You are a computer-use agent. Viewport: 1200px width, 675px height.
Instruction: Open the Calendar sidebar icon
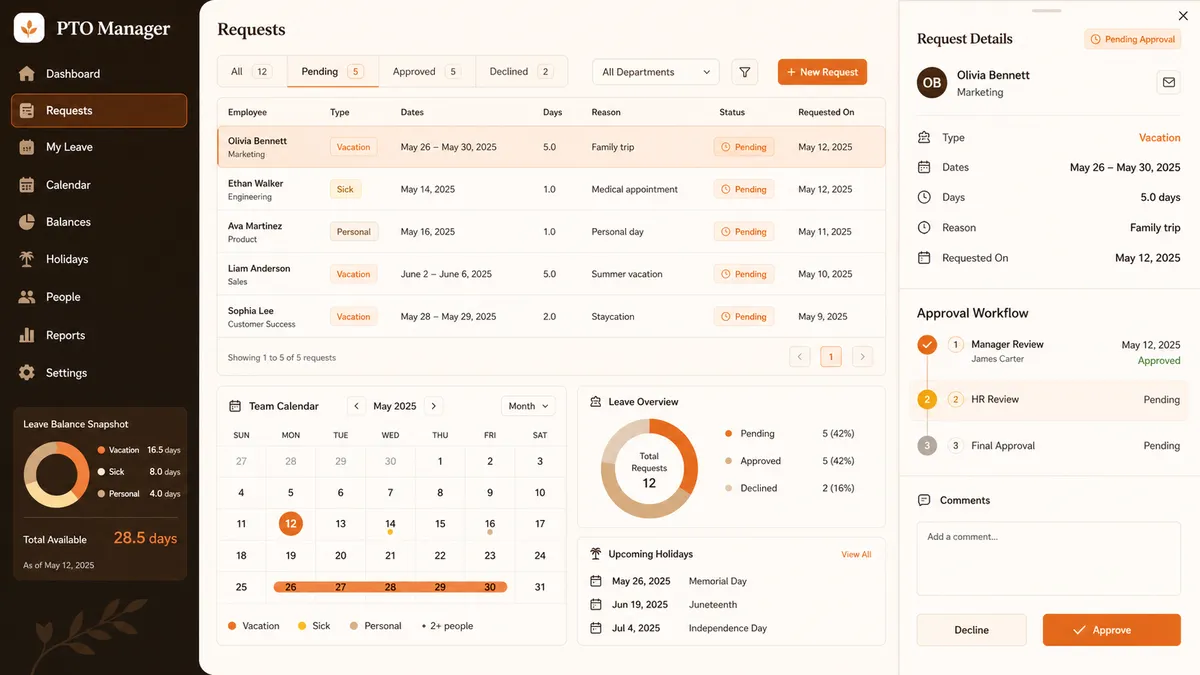click(27, 185)
